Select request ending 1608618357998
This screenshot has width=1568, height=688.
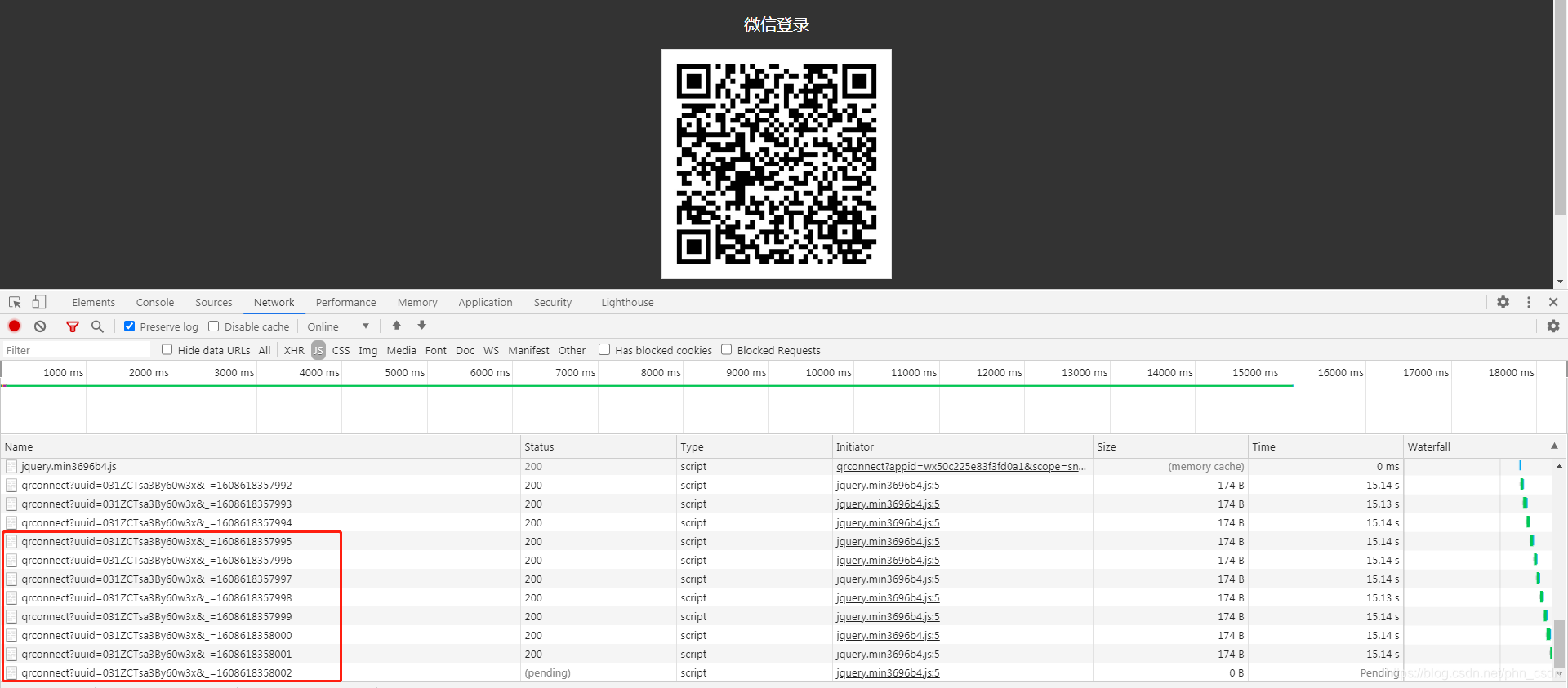pyautogui.click(x=157, y=598)
